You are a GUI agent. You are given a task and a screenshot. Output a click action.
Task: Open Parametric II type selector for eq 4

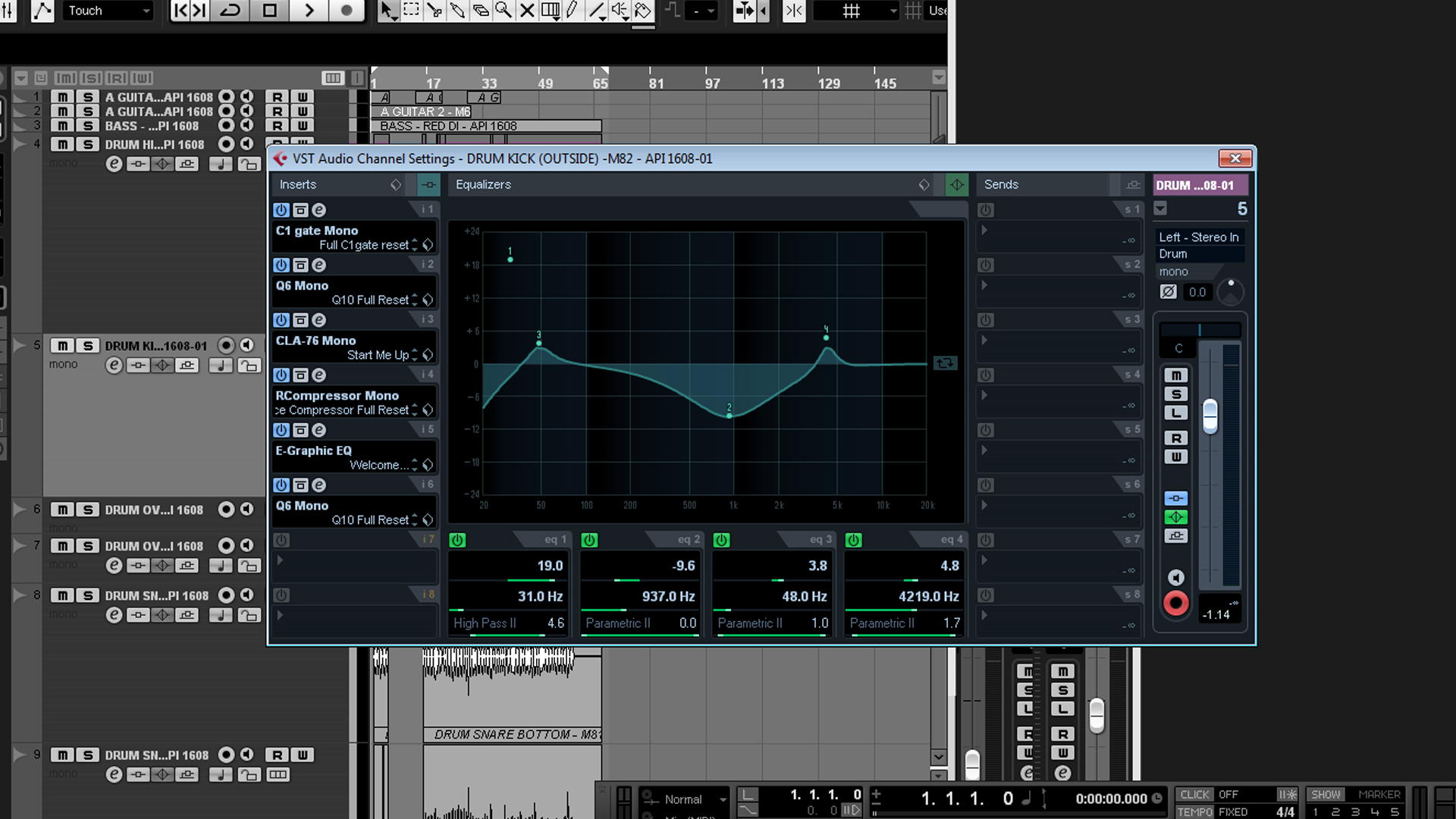882,623
